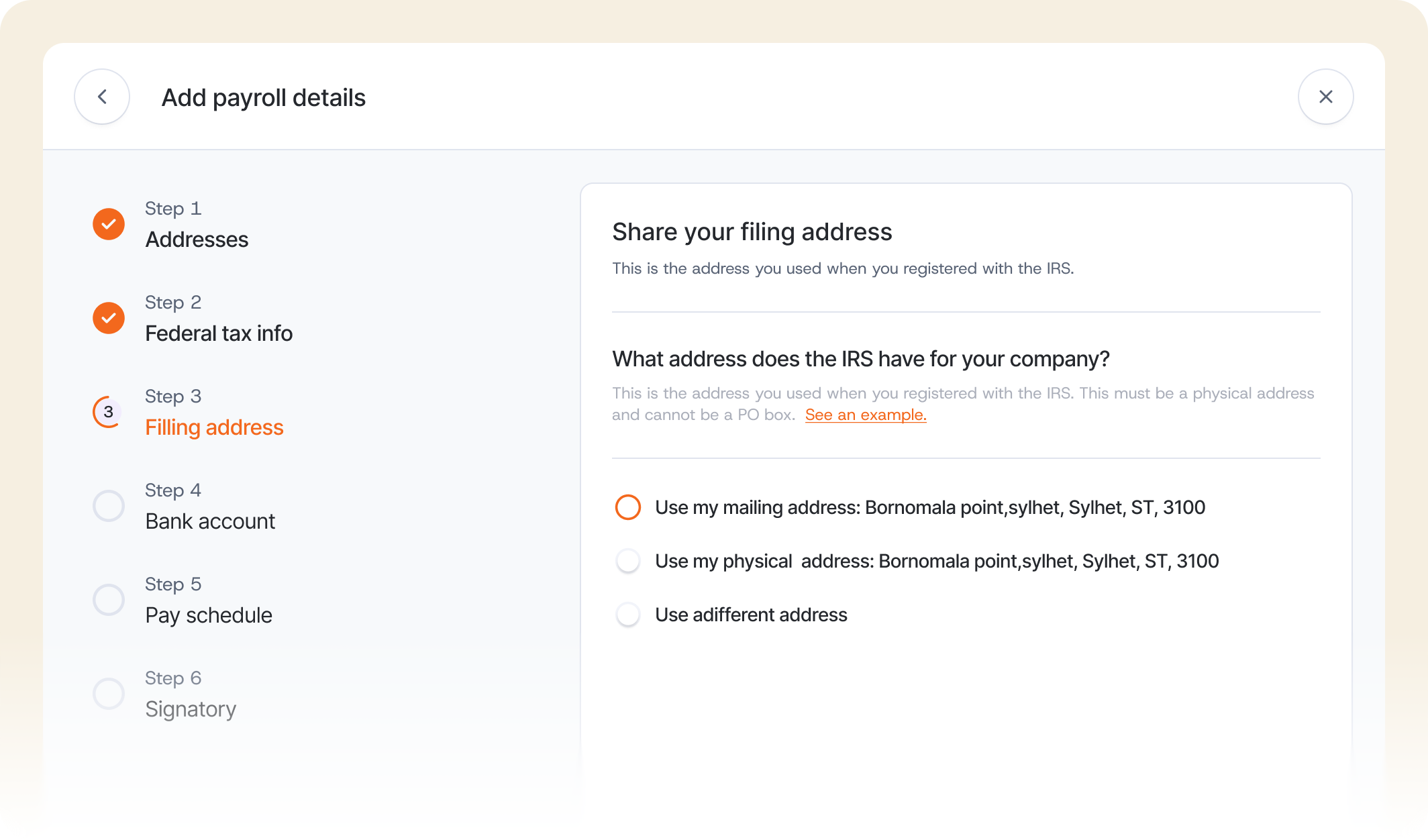This screenshot has width=1428, height=840.
Task: Click the mailing address label text
Action: 929,507
